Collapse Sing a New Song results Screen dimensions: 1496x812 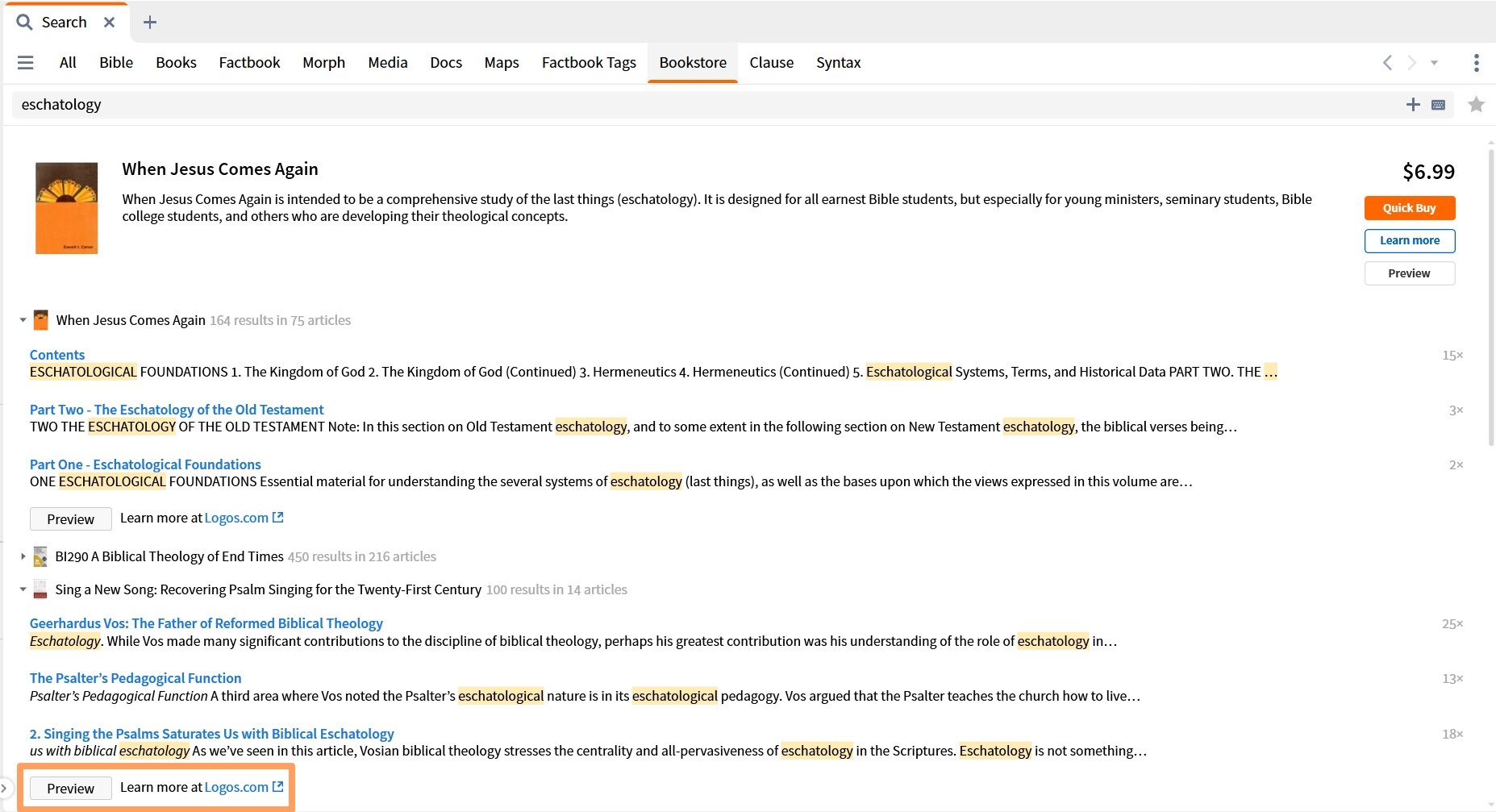pyautogui.click(x=23, y=589)
